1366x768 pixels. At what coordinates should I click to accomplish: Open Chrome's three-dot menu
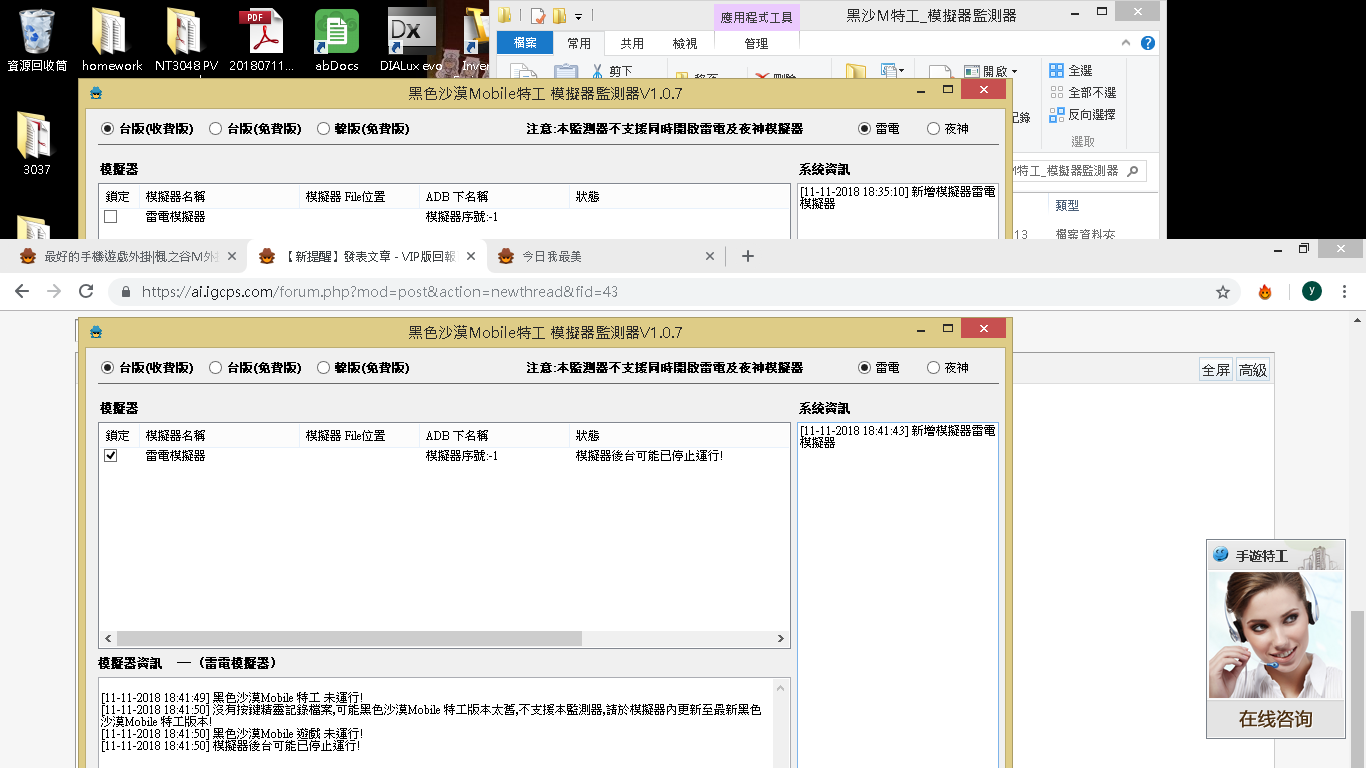pyautogui.click(x=1346, y=291)
